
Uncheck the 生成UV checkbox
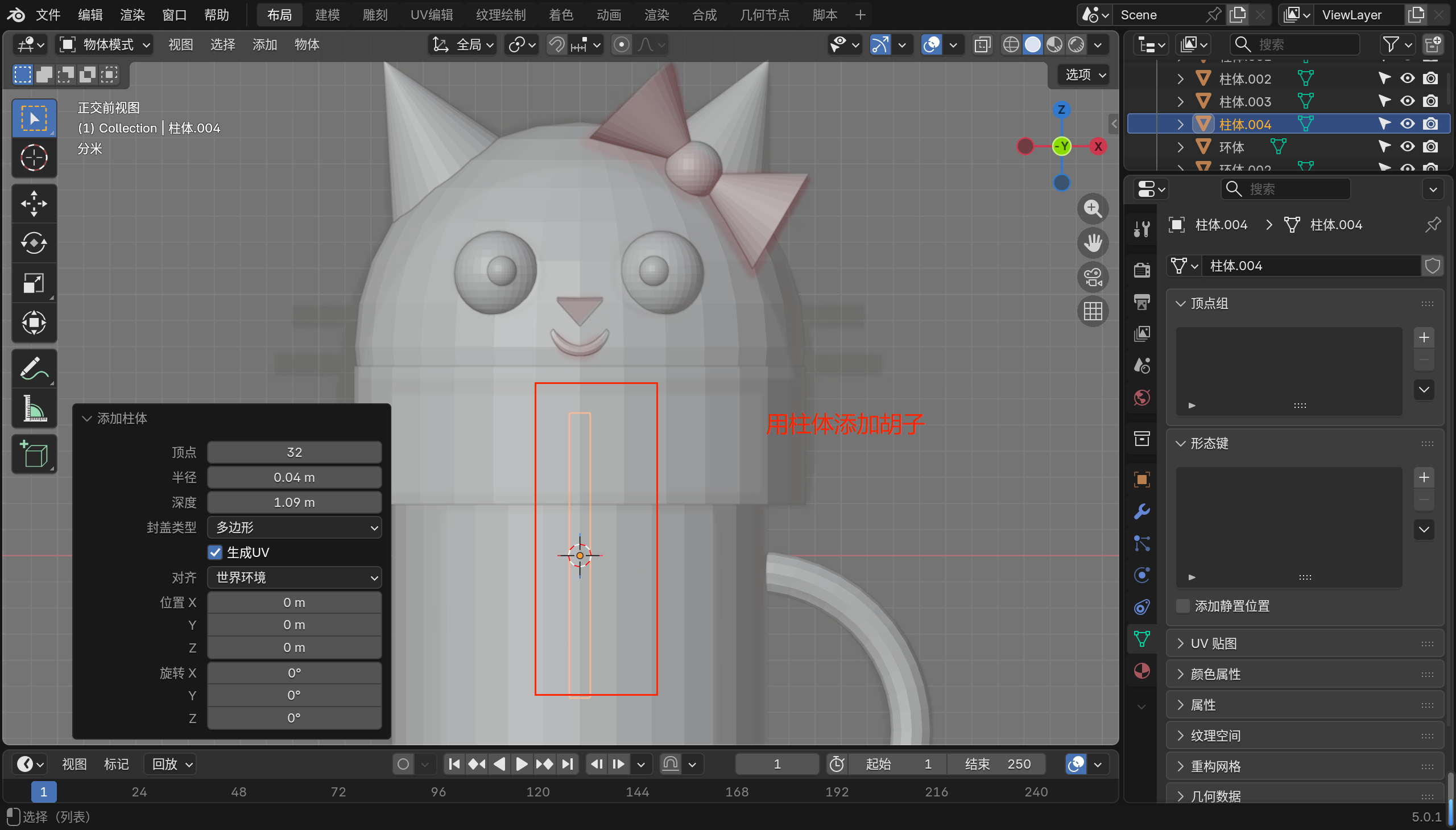(x=215, y=552)
